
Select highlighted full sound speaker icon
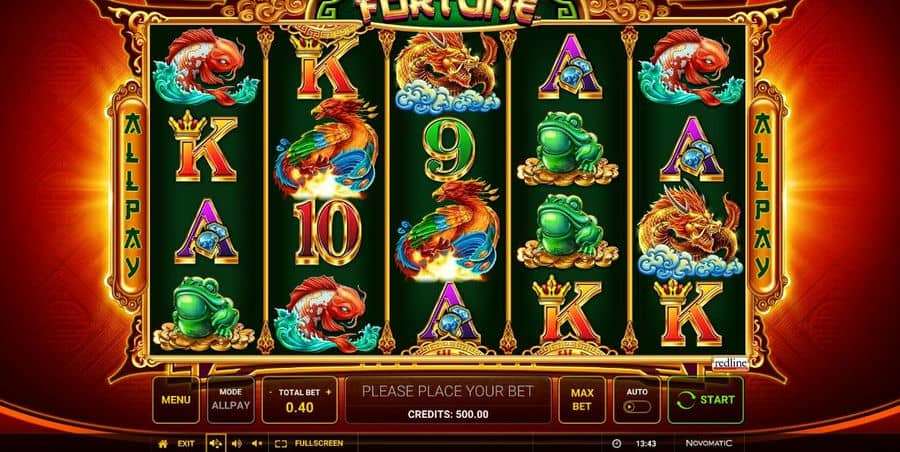click(x=216, y=443)
